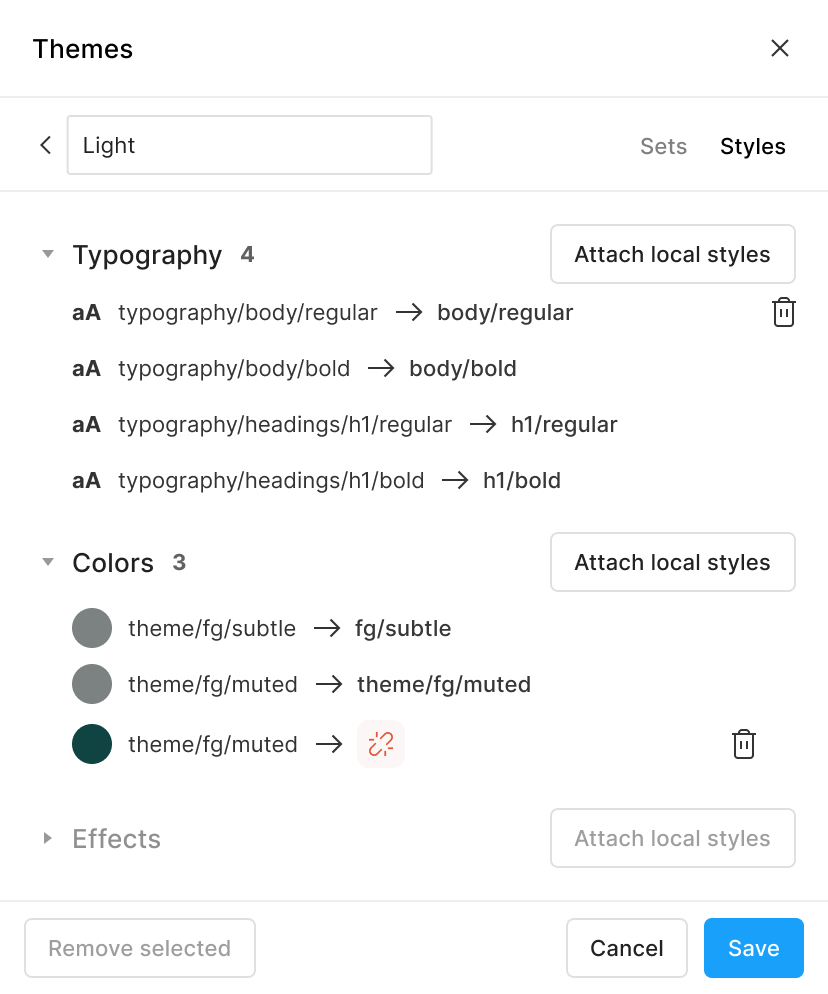Click the aA icon beside typography/headings/h1/regular
The image size is (828, 994).
click(x=86, y=424)
